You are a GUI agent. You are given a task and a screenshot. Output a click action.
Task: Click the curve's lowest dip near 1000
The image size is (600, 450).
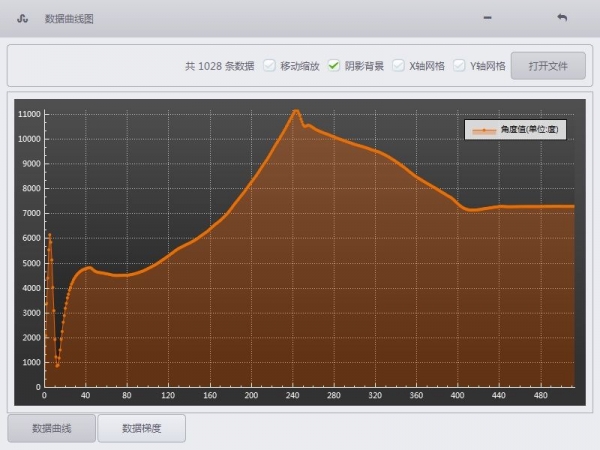point(57,365)
